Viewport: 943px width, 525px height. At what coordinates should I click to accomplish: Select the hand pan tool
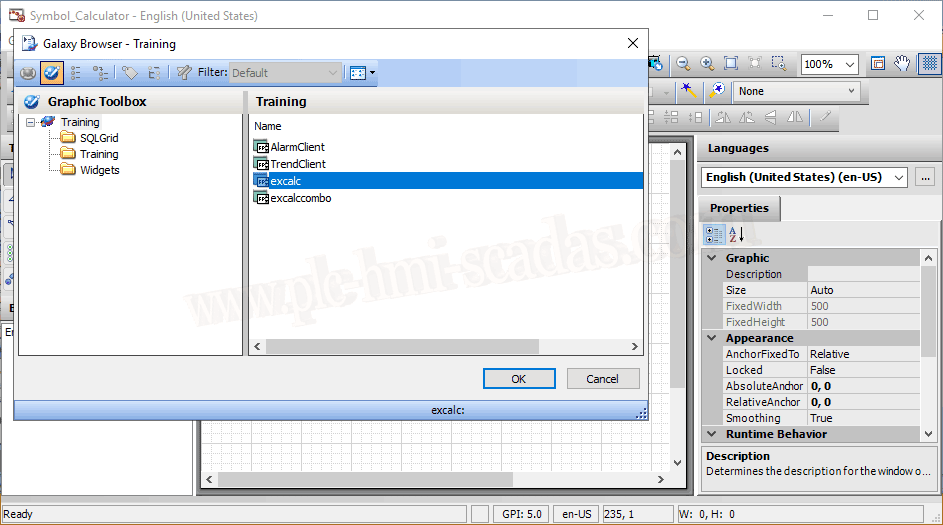pos(902,64)
